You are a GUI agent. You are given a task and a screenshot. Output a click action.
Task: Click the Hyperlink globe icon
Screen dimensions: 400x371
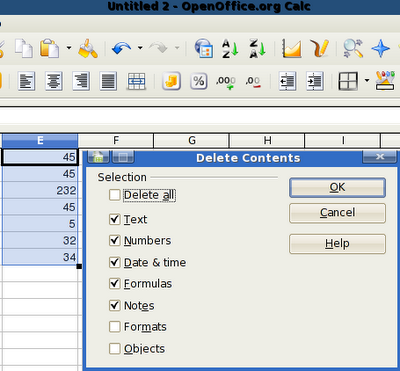[x=204, y=48]
